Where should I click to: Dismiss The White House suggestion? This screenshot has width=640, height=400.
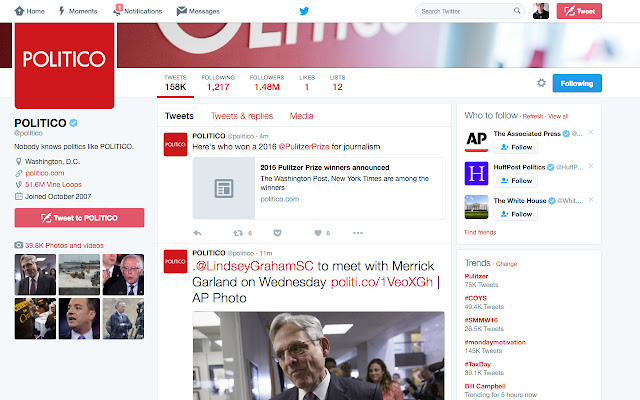click(591, 200)
